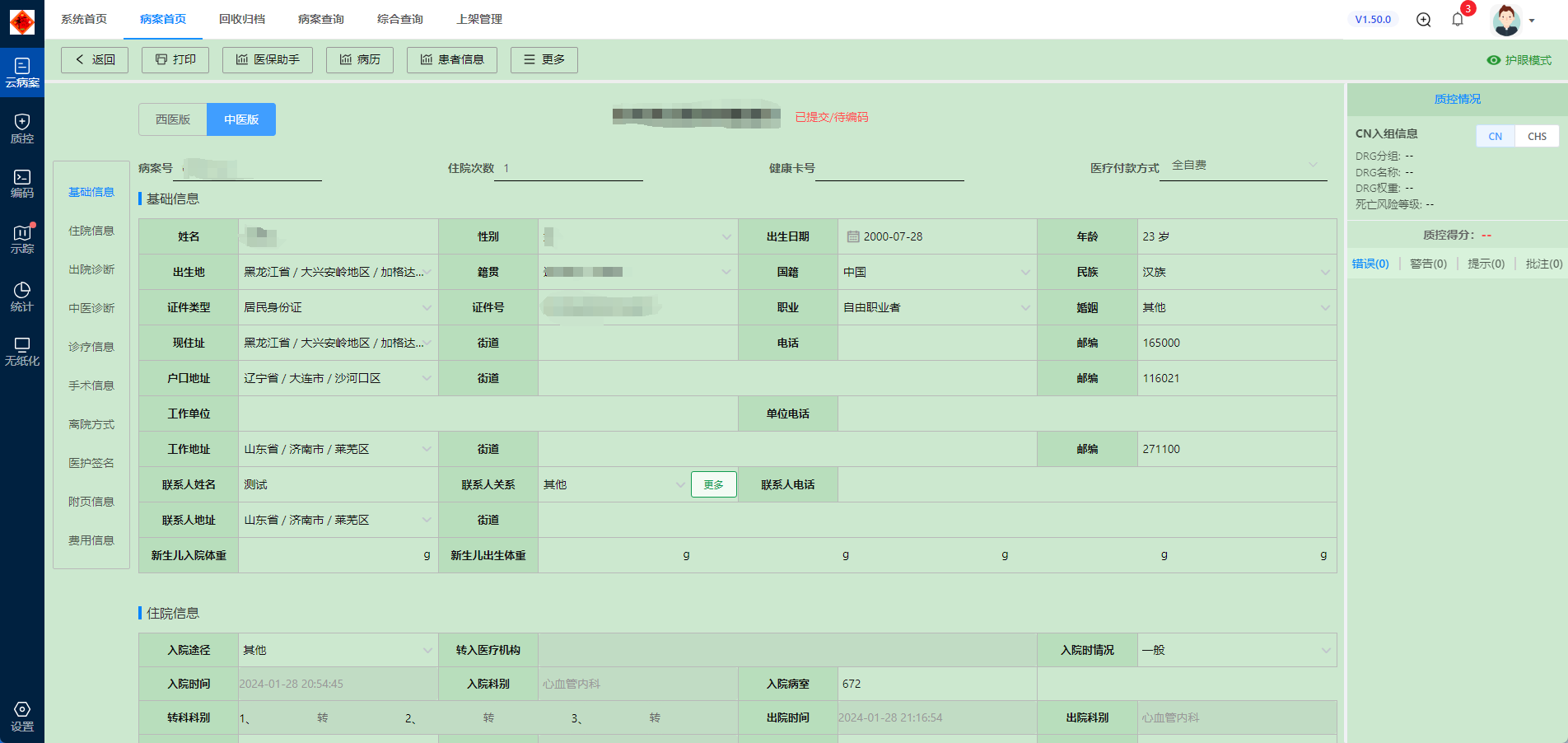Click the 出生日期 calendar icon
The height and width of the screenshot is (743, 1568).
[x=853, y=236]
